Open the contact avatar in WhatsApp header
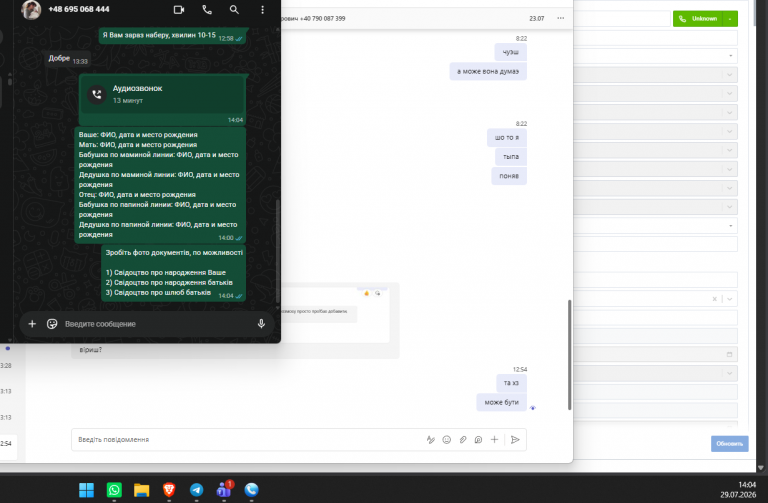 (31, 9)
